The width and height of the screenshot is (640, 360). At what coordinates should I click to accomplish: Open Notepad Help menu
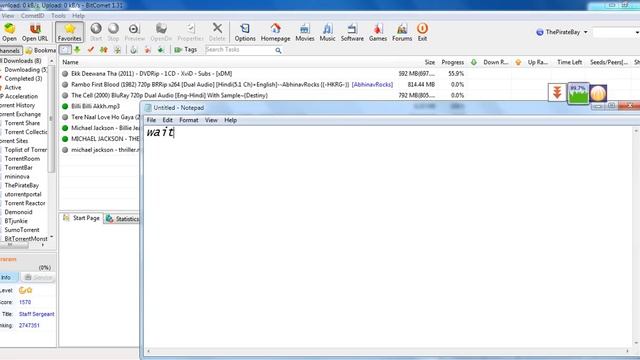coord(230,120)
